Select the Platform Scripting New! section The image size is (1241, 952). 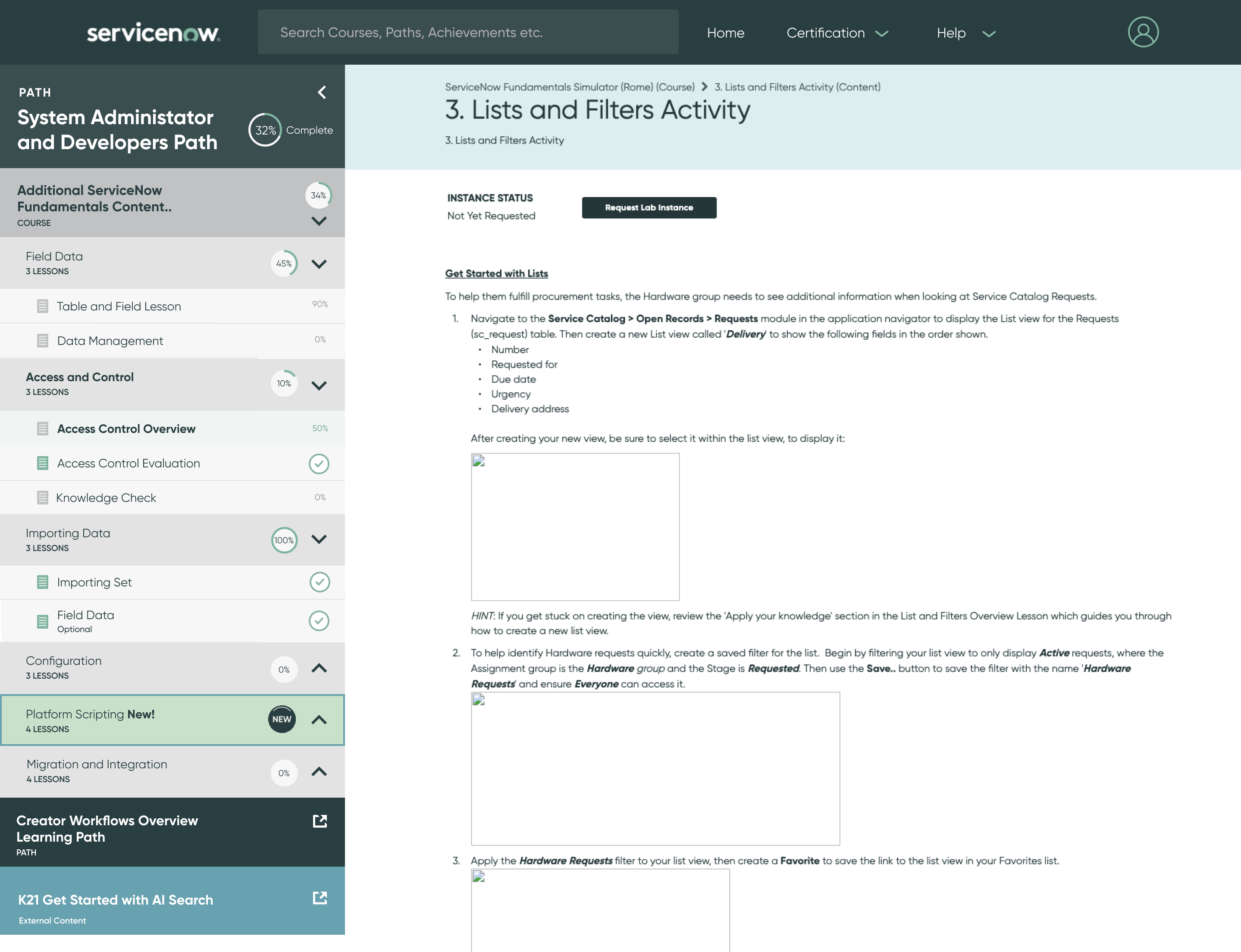pos(172,720)
